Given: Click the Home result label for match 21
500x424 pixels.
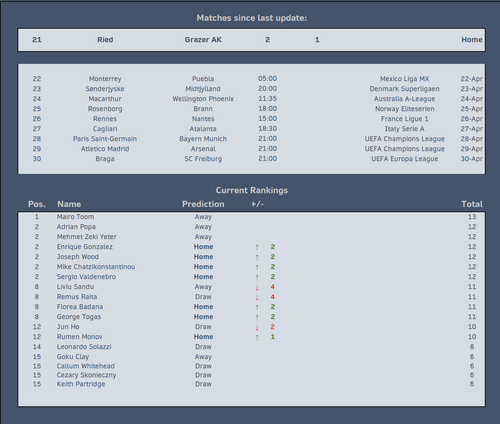Looking at the screenshot, I should [472, 40].
